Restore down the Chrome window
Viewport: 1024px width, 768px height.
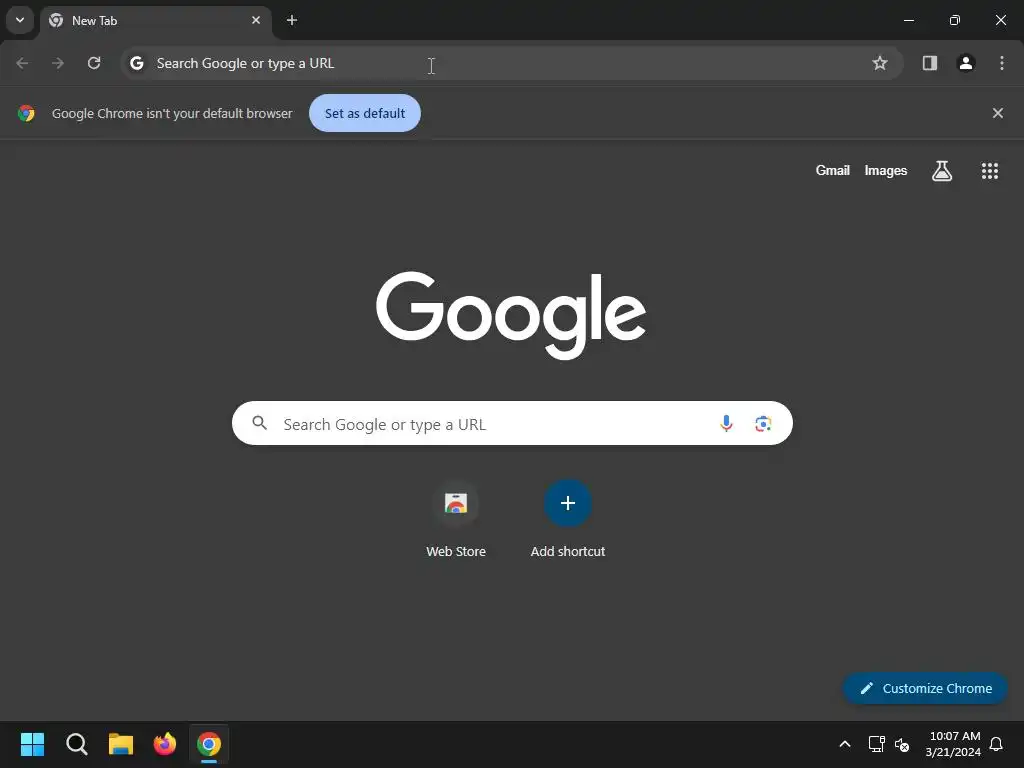955,20
